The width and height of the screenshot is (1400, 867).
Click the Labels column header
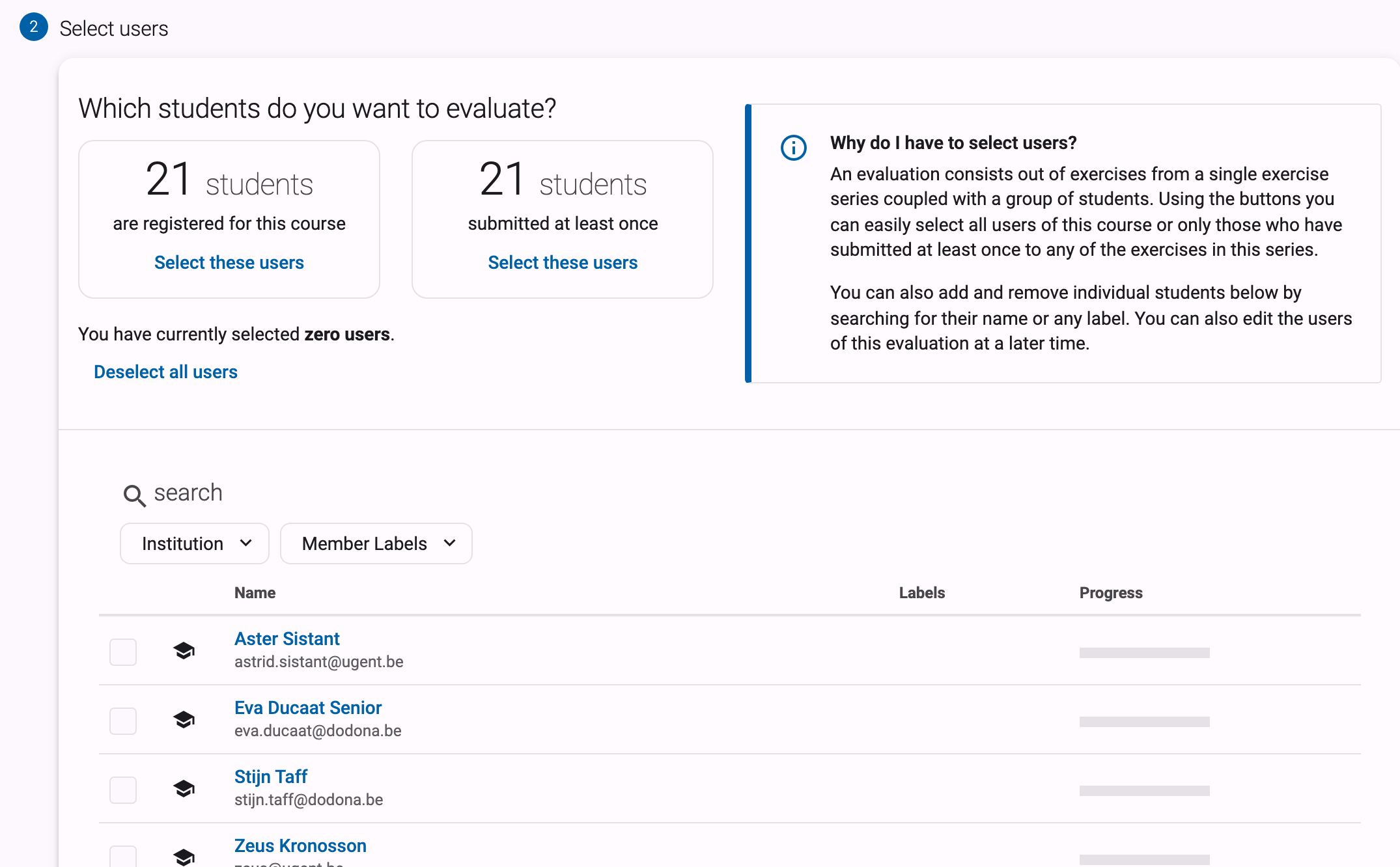pyautogui.click(x=921, y=592)
